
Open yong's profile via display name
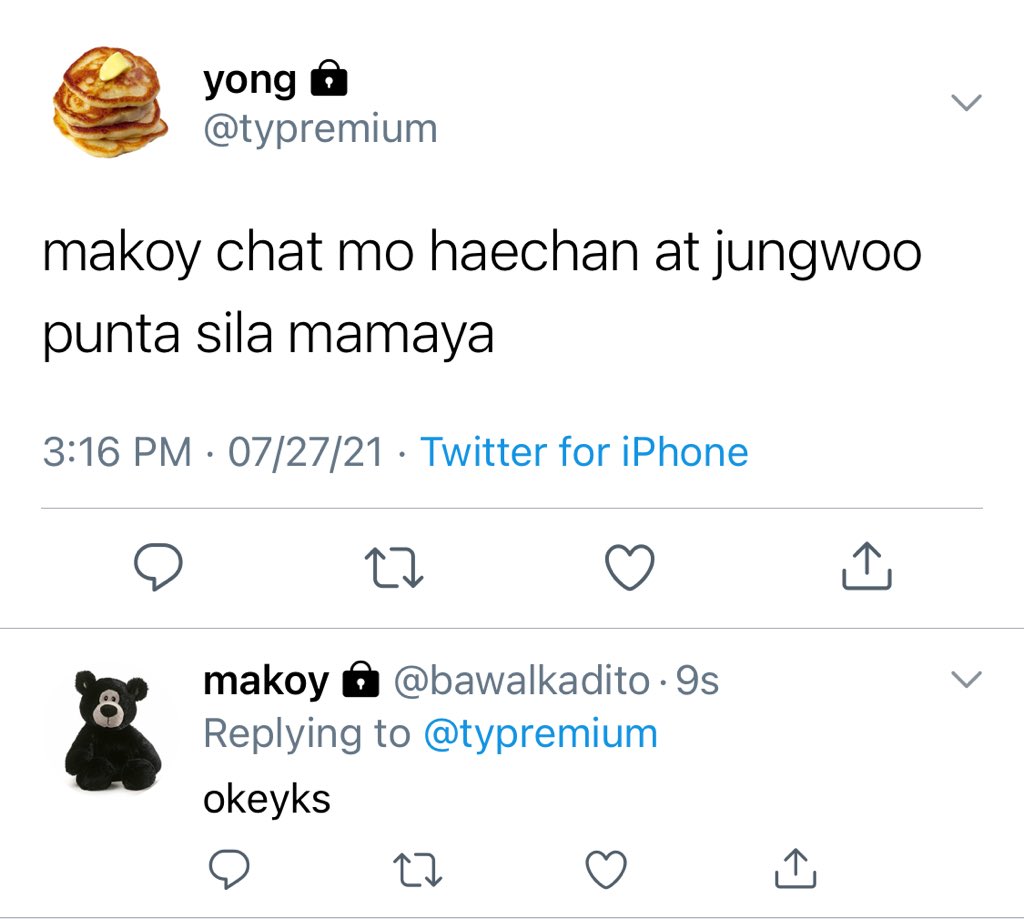coord(249,82)
